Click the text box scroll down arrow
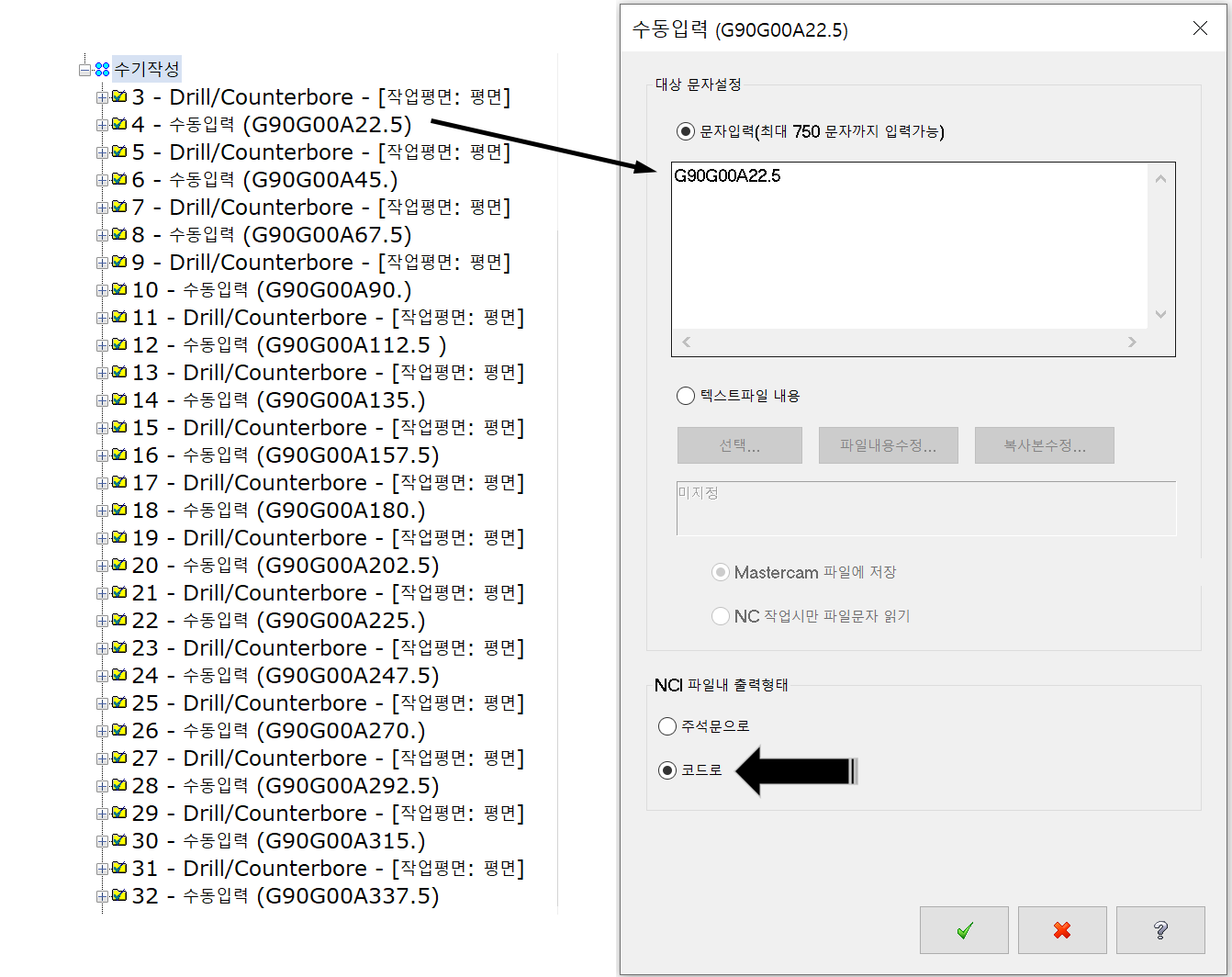Screen dimensions: 1232x977 point(1160,314)
